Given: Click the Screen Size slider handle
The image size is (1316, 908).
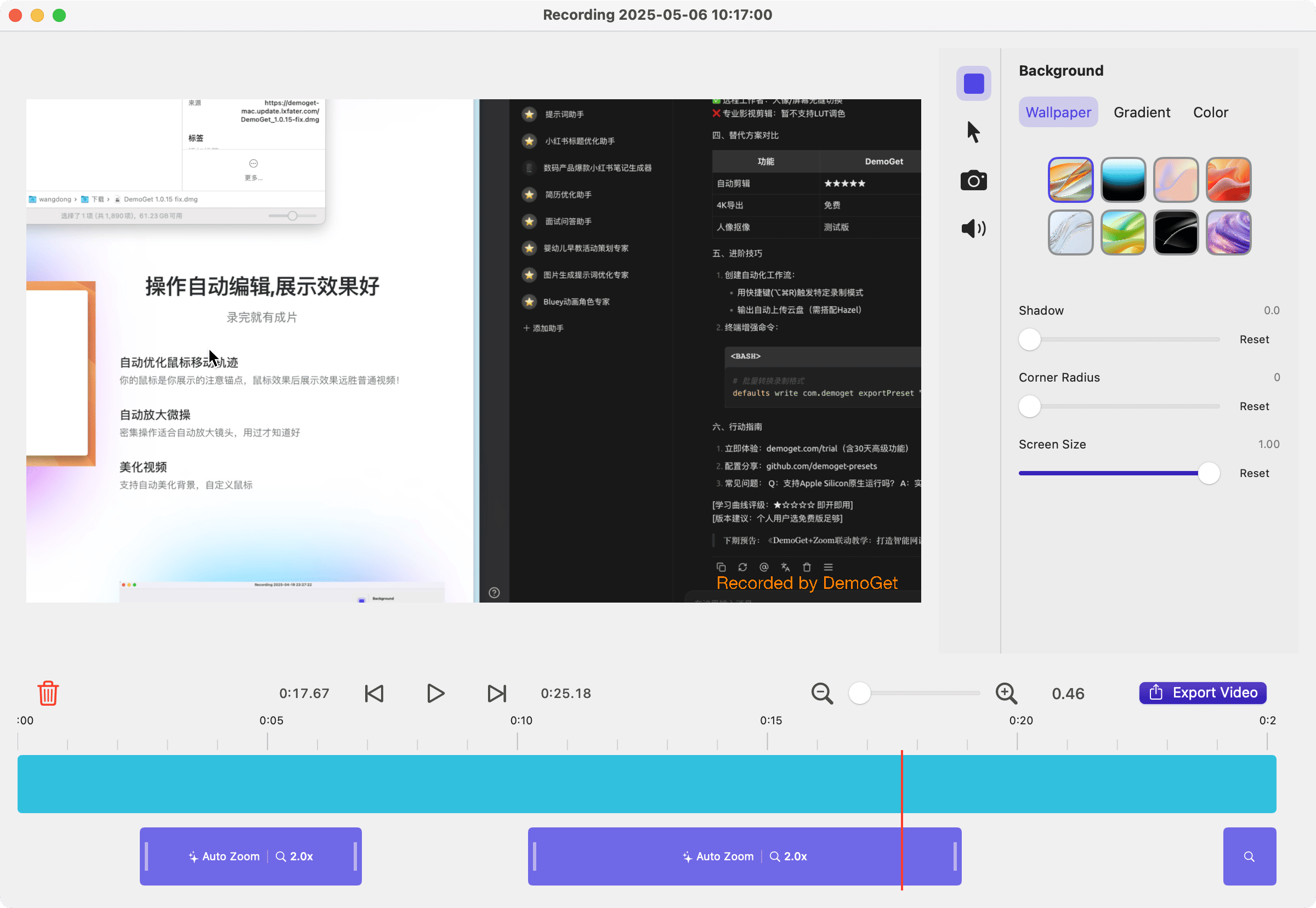Looking at the screenshot, I should (1209, 473).
